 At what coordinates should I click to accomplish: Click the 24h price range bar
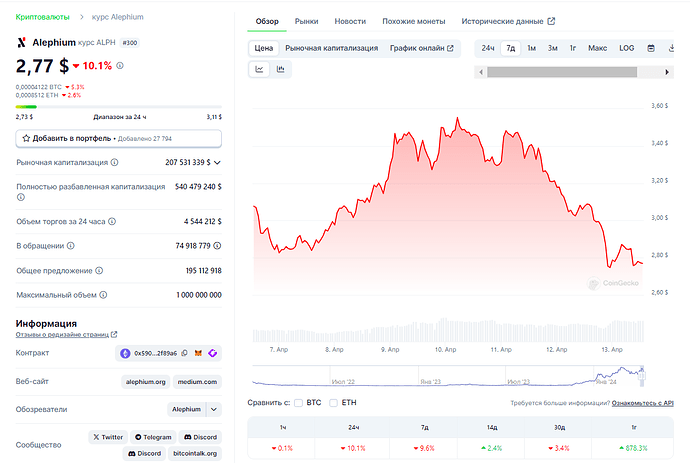[118, 107]
